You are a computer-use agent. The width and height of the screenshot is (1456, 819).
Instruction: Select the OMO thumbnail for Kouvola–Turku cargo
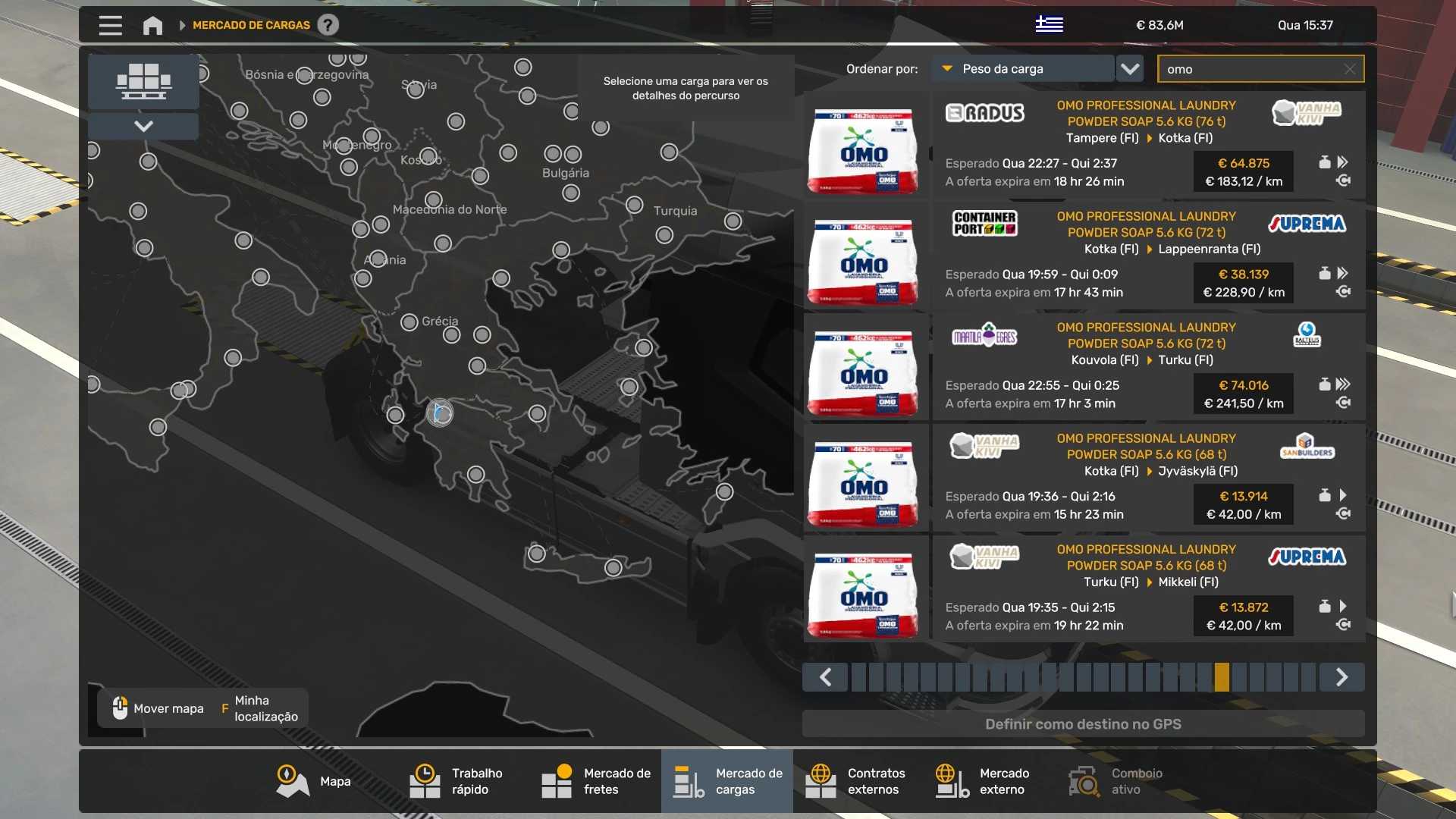[x=863, y=373]
